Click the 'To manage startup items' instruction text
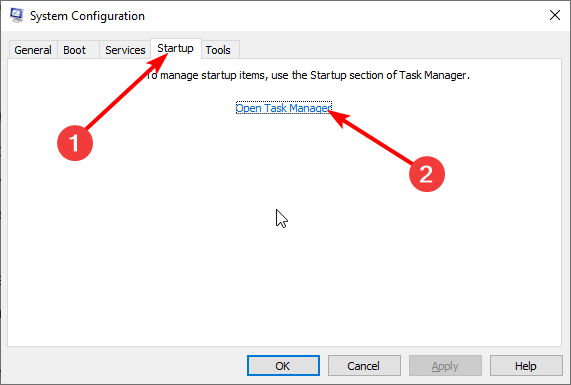 click(308, 75)
